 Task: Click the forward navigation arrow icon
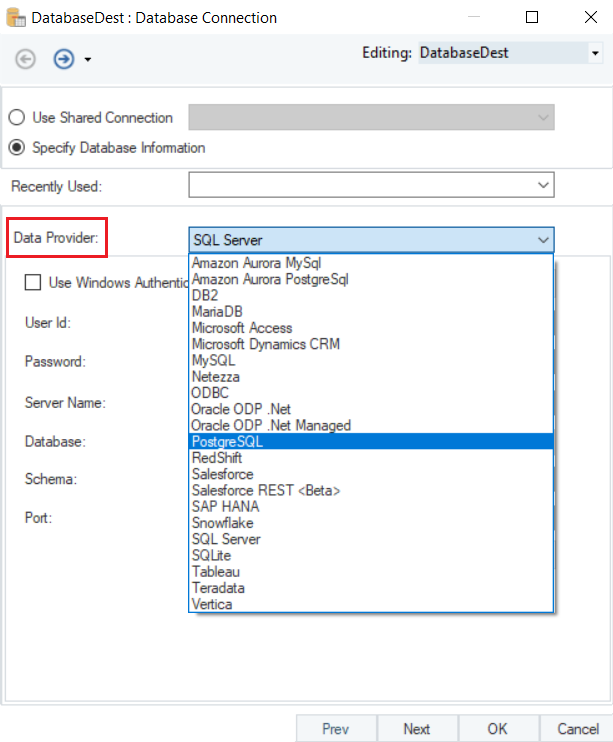tap(64, 59)
